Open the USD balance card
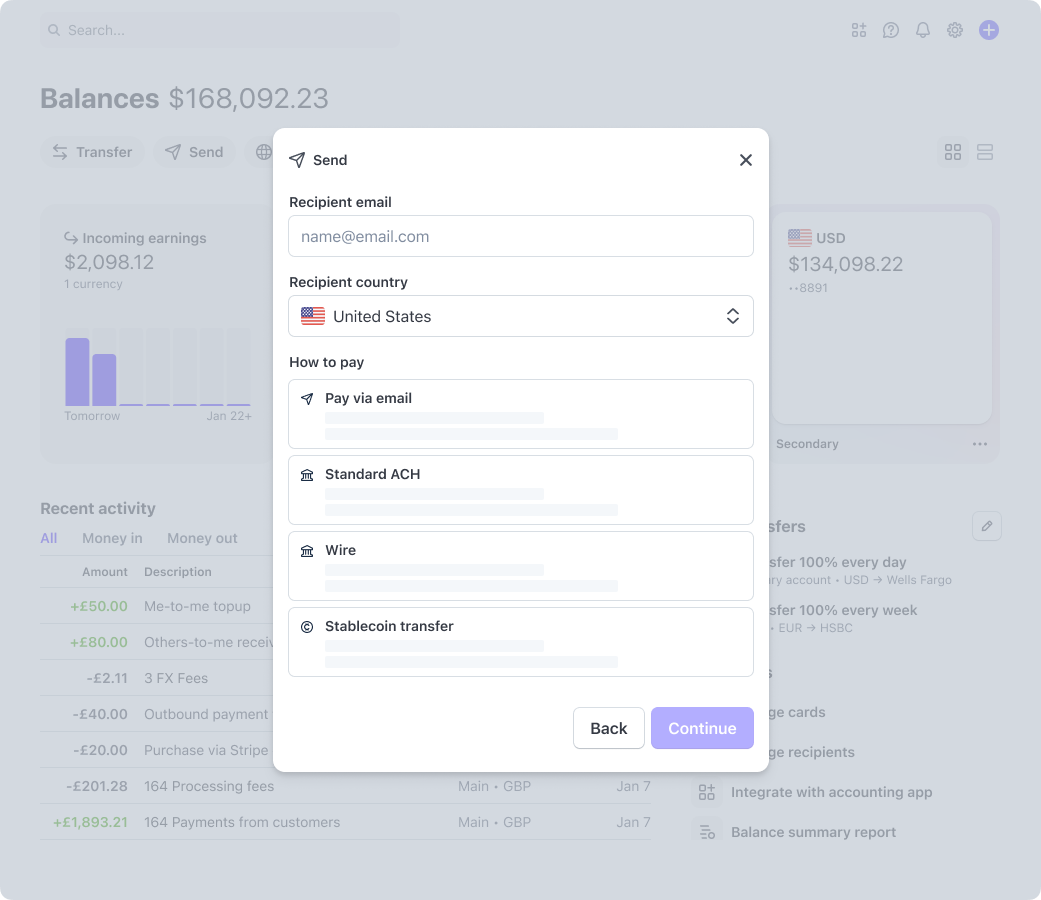 click(882, 318)
